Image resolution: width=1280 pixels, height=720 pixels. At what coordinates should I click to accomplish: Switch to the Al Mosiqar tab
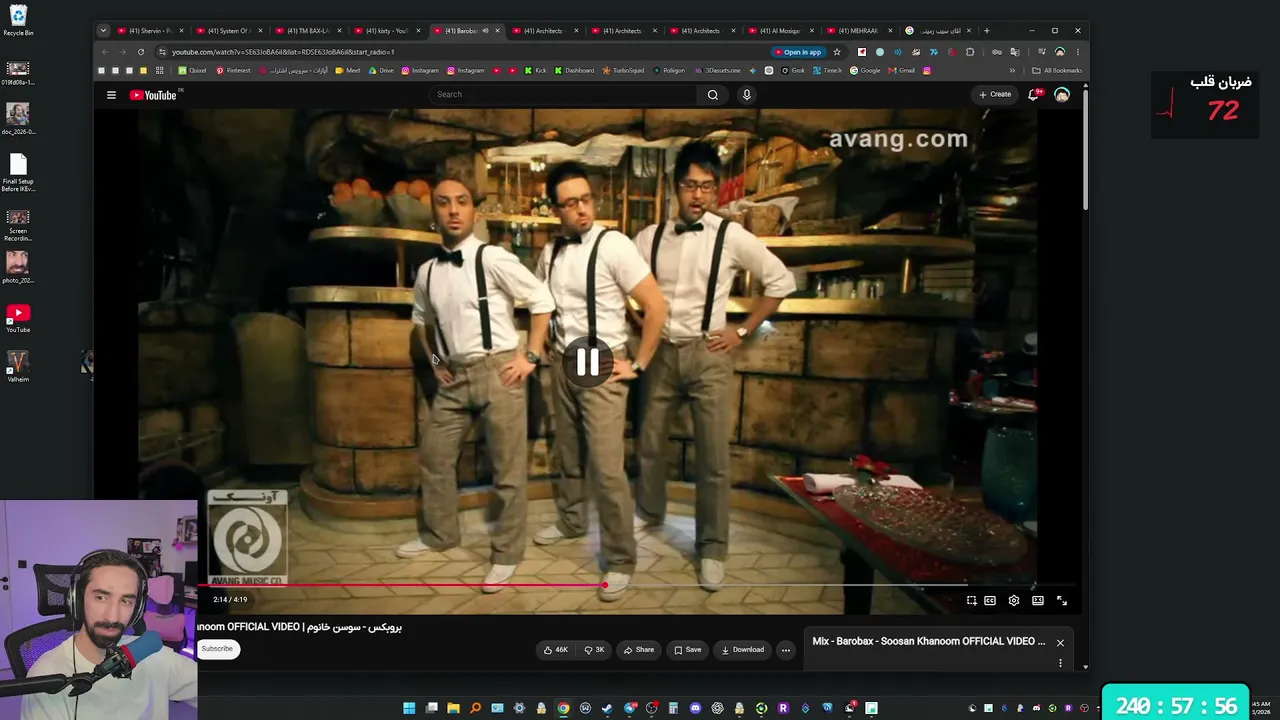780,31
